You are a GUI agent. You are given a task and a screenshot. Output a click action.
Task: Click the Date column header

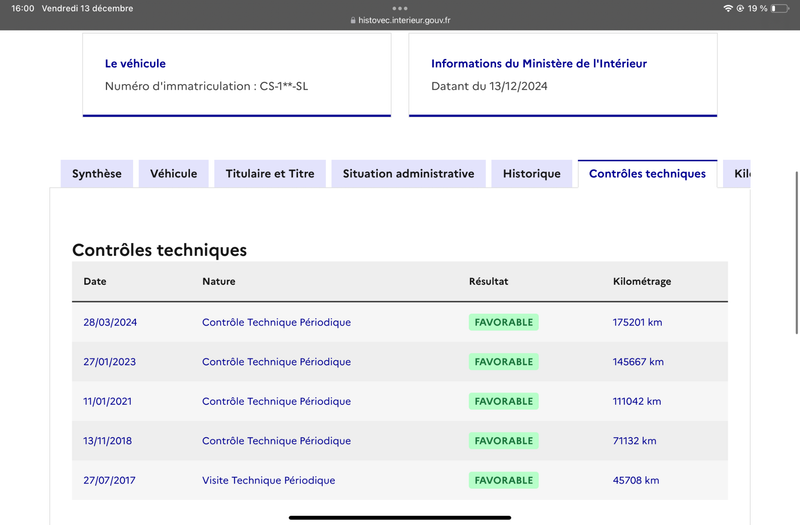tap(95, 282)
